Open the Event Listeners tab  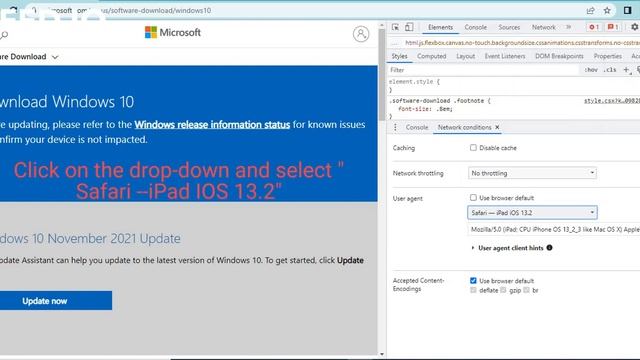coord(505,56)
